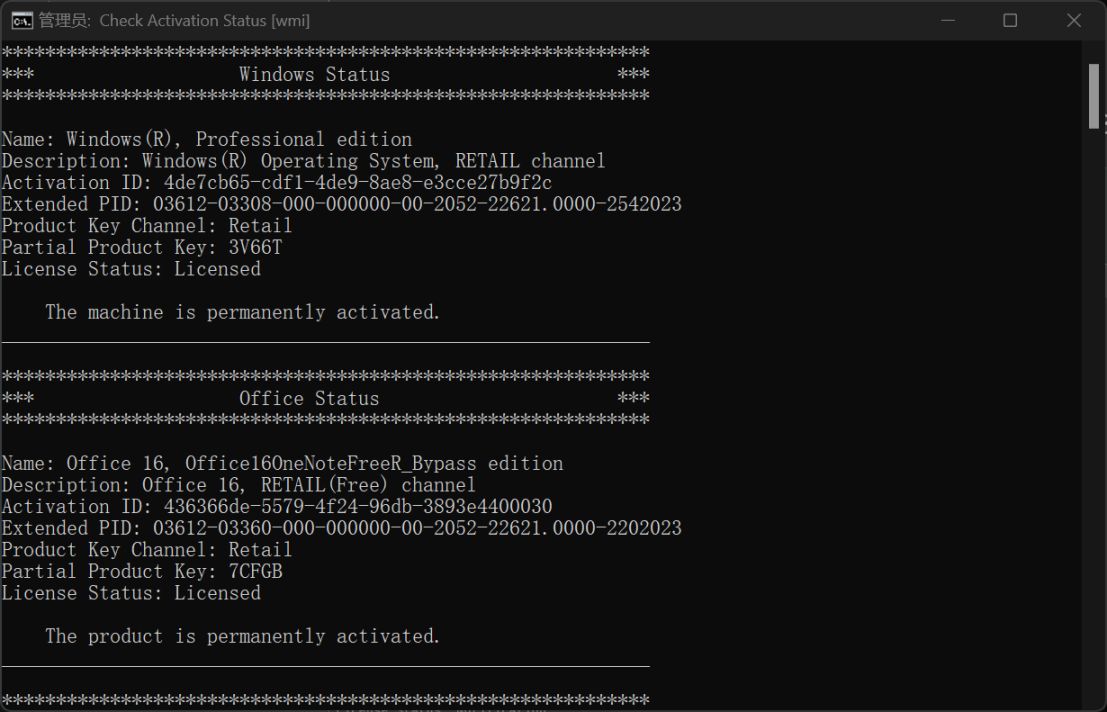Click the Office Extended PID line
Image resolution: width=1107 pixels, height=712 pixels.
341,528
